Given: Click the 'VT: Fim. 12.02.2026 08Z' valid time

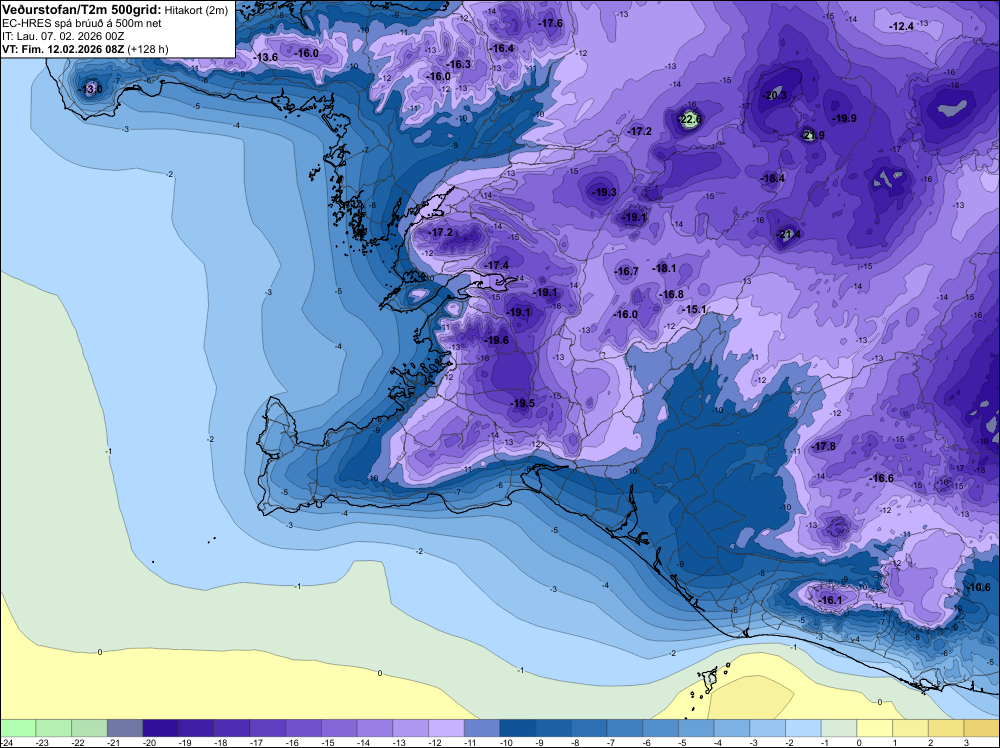Looking at the screenshot, I should (63, 49).
